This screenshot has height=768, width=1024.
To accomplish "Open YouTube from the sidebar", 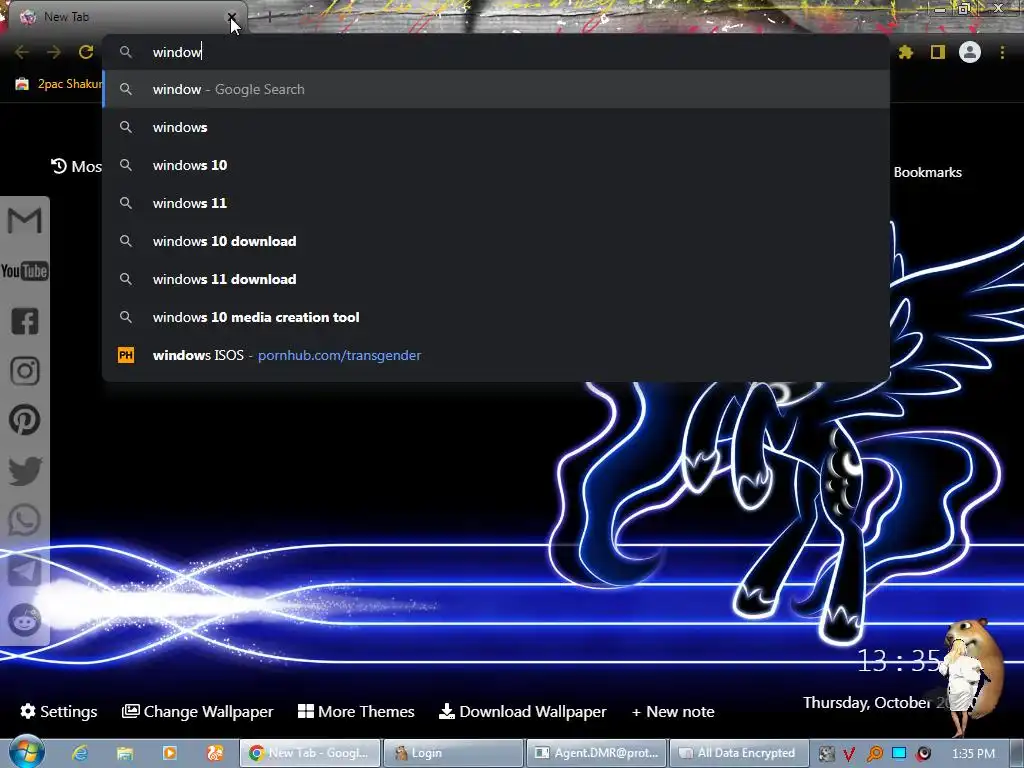I will click(25, 270).
